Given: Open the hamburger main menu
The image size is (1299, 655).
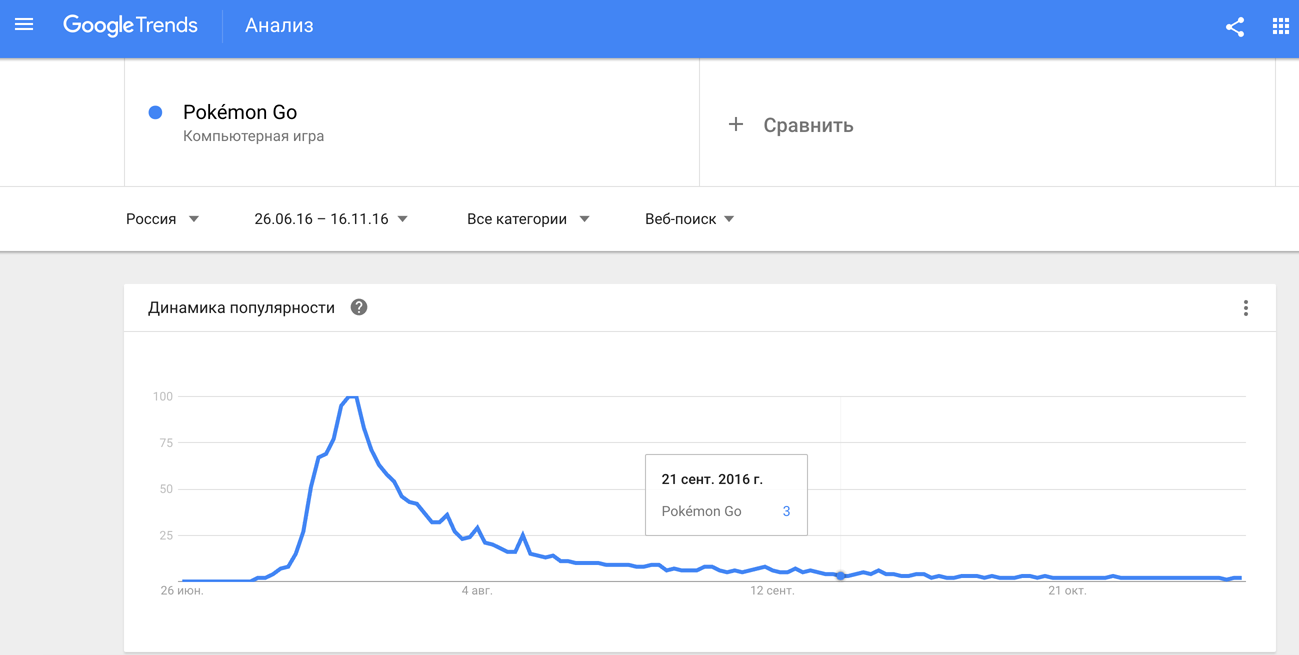Looking at the screenshot, I should point(24,25).
